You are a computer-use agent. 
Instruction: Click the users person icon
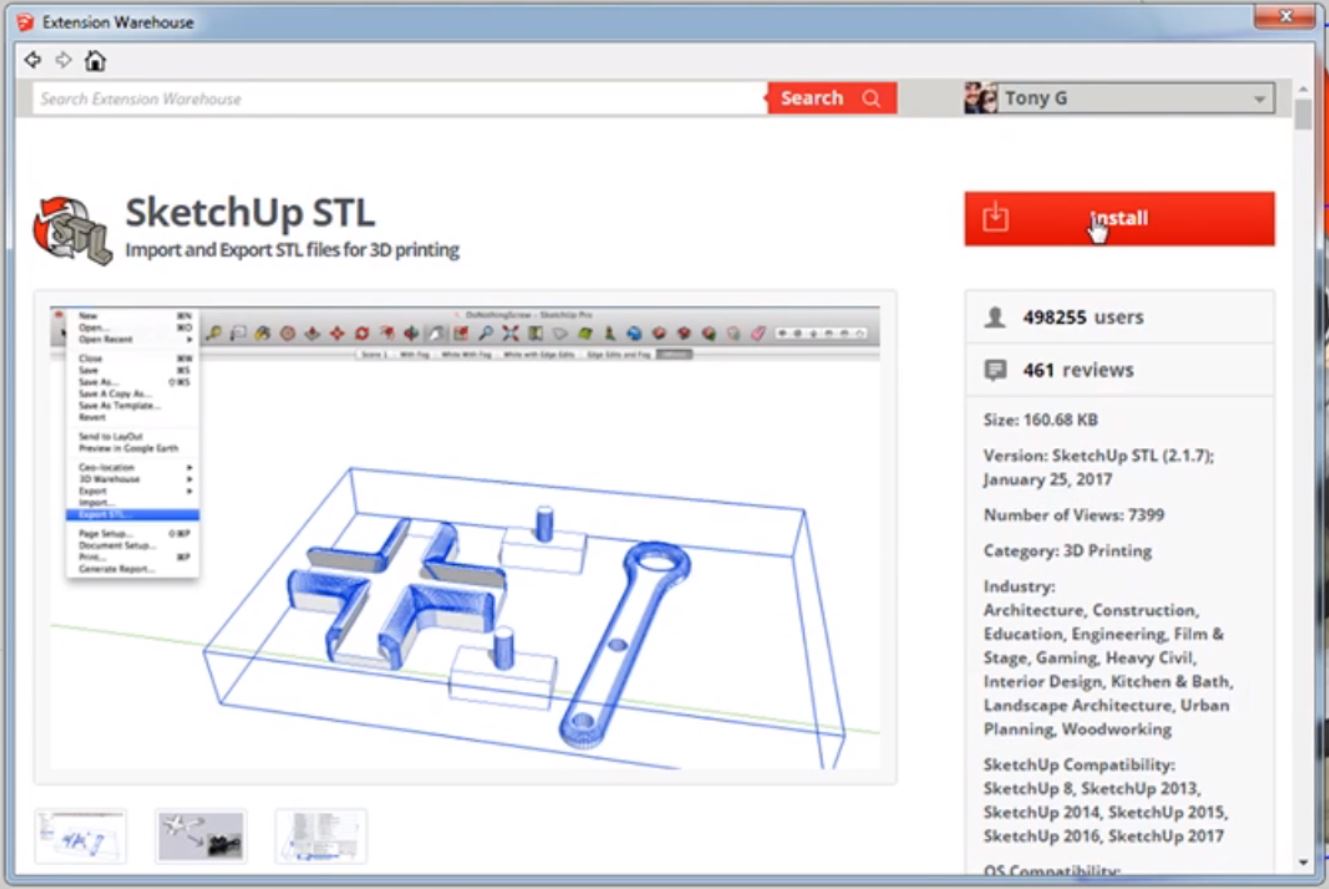994,317
